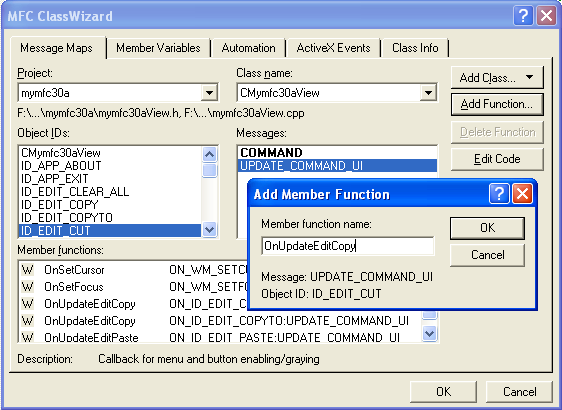Viewport: 562px width, 410px height.
Task: Open the Automation tab
Action: click(x=248, y=48)
